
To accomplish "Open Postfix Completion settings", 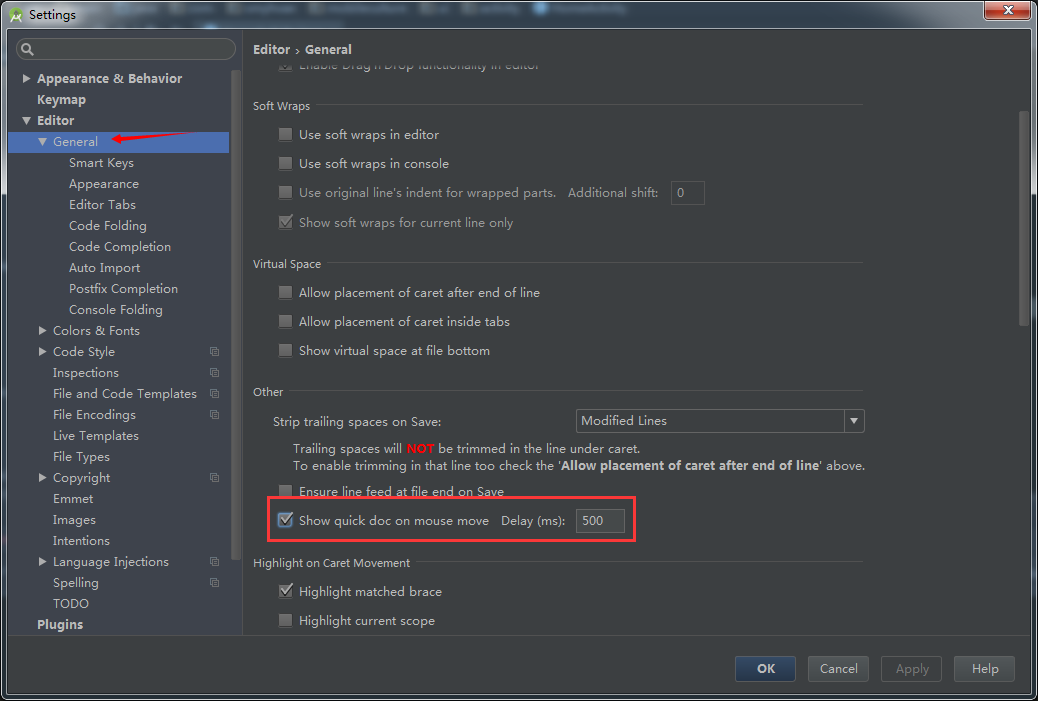I will point(123,289).
